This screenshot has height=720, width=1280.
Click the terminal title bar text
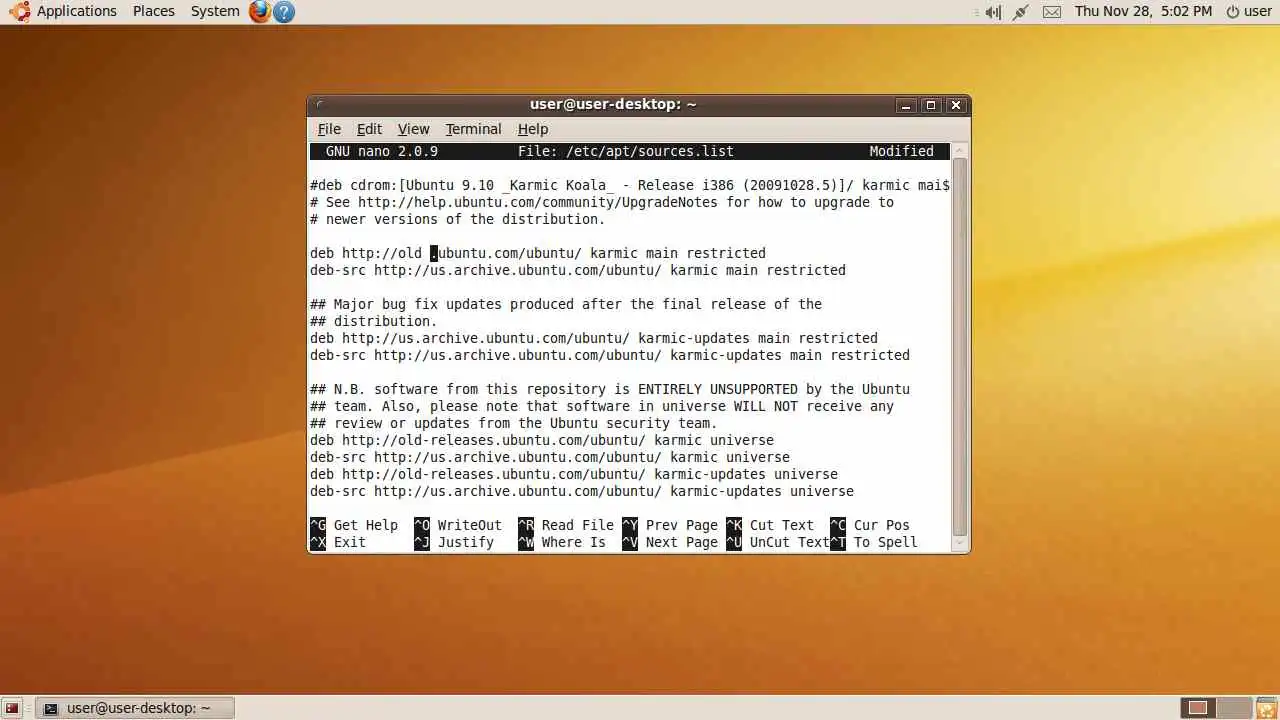pos(613,105)
